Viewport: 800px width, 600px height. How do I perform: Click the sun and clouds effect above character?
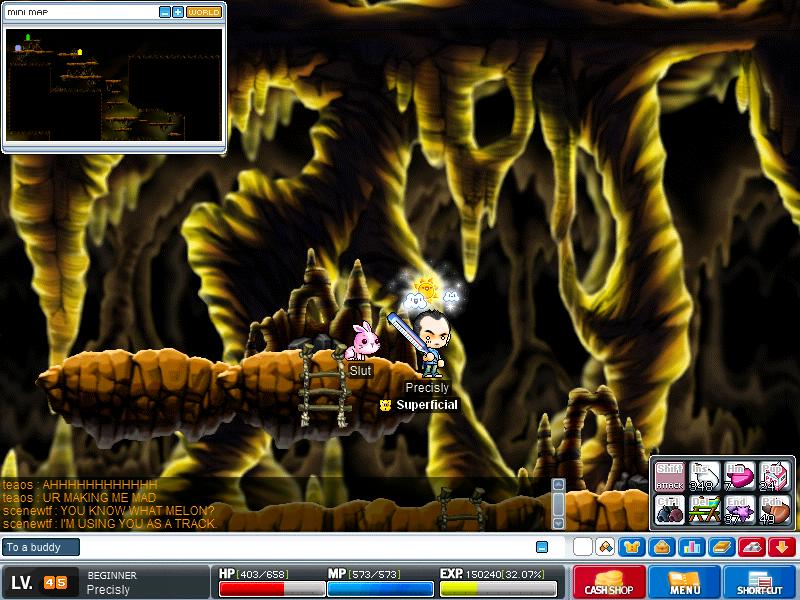[428, 293]
